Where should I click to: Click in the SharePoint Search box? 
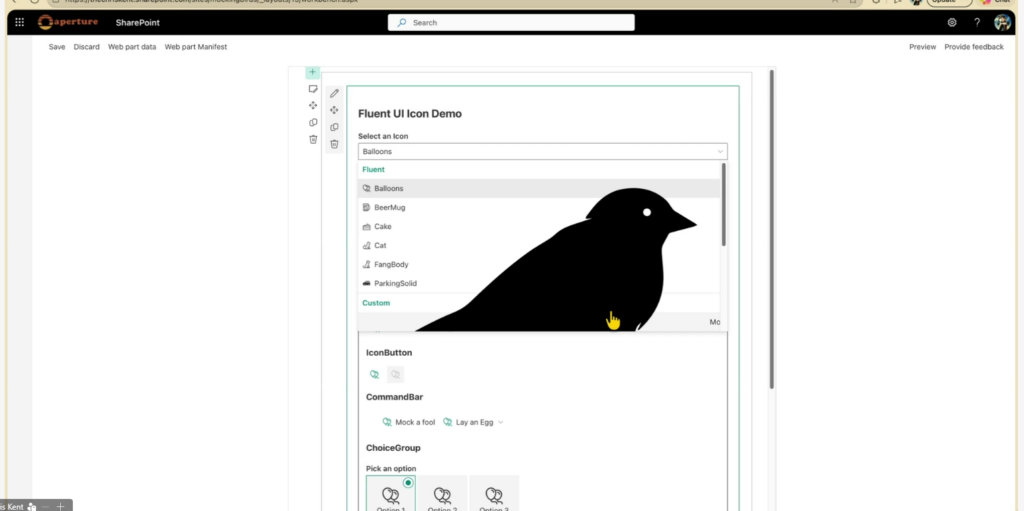pos(511,22)
